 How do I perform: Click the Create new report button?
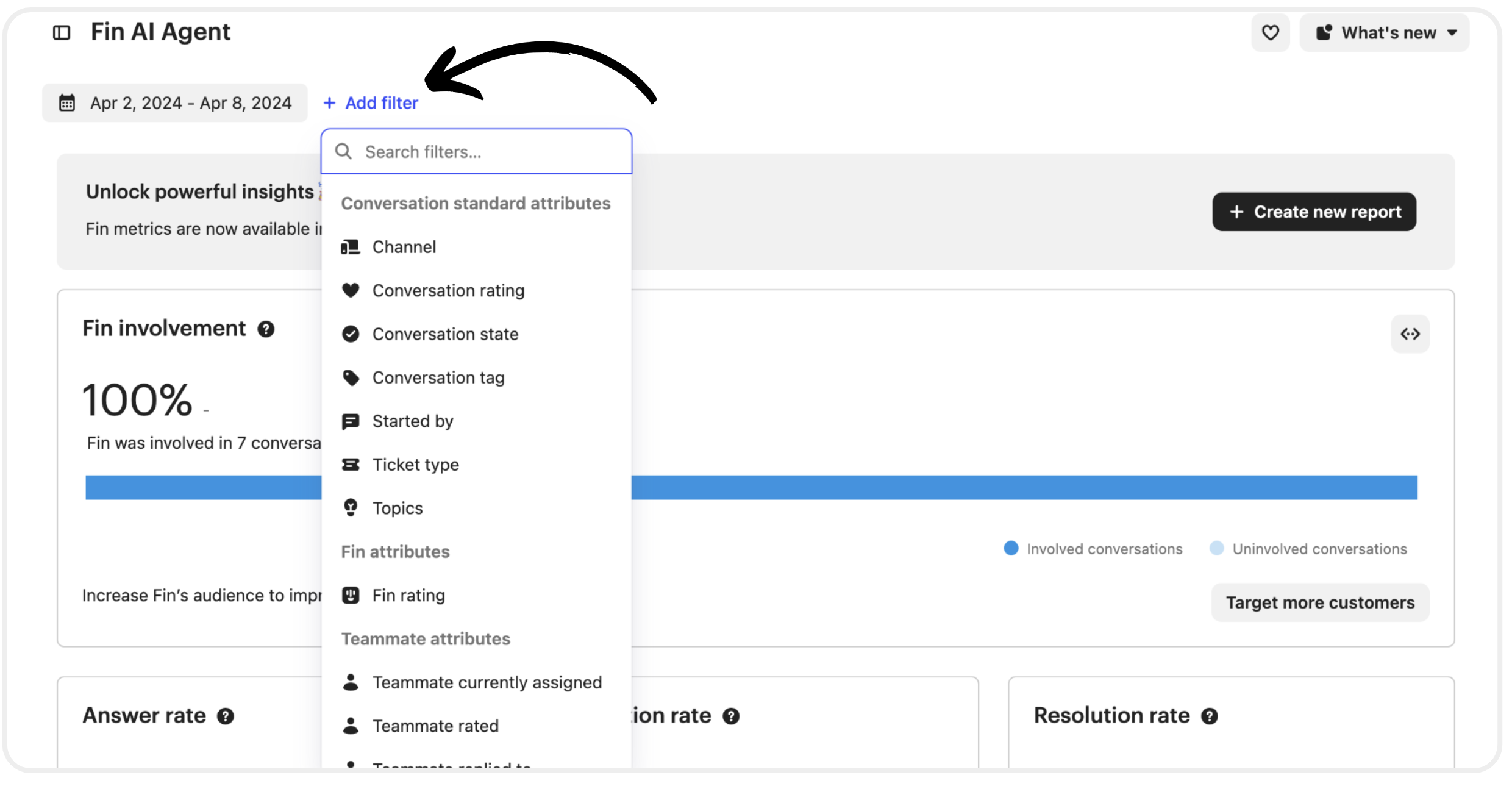[x=1314, y=212]
